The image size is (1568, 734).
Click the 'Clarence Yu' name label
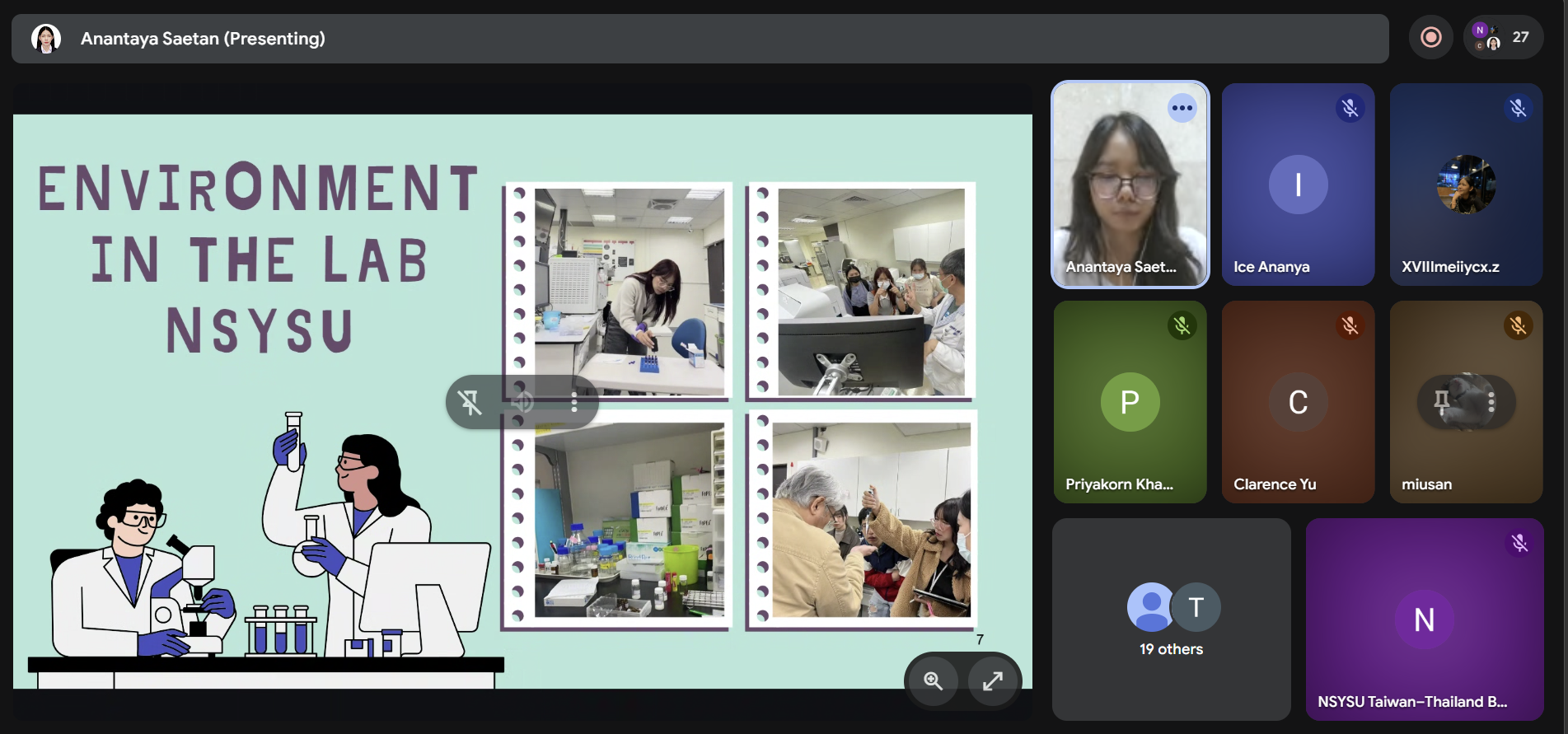coord(1275,484)
